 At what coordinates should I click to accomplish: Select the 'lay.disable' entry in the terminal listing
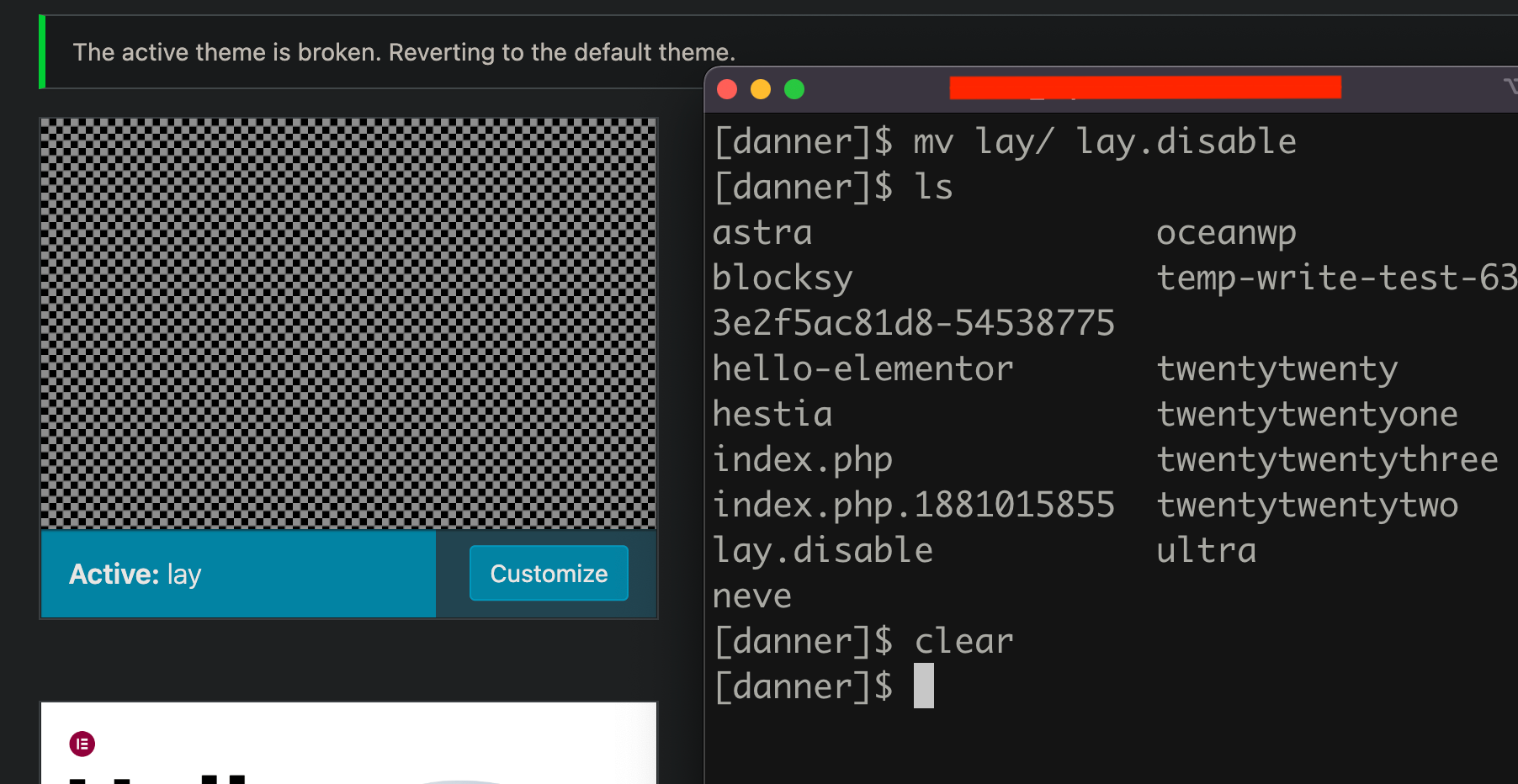tap(822, 549)
